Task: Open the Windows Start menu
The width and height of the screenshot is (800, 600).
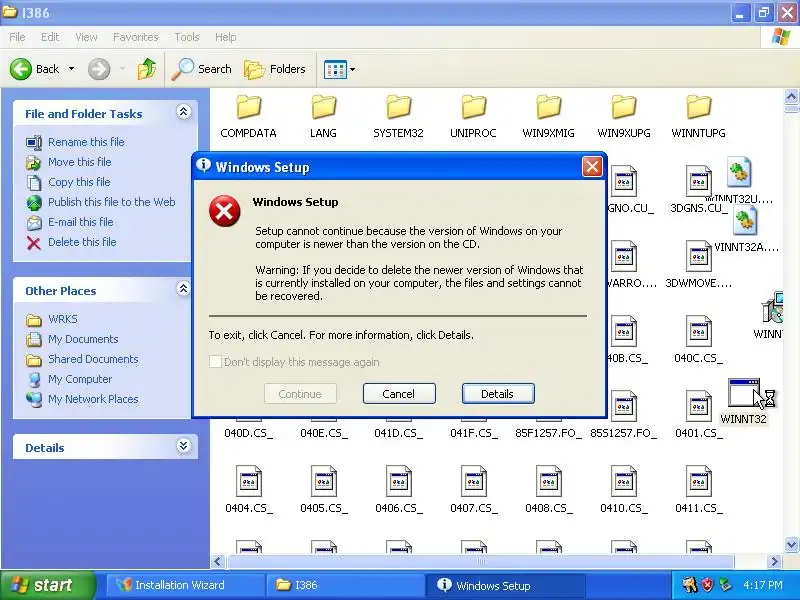Action: pos(47,585)
